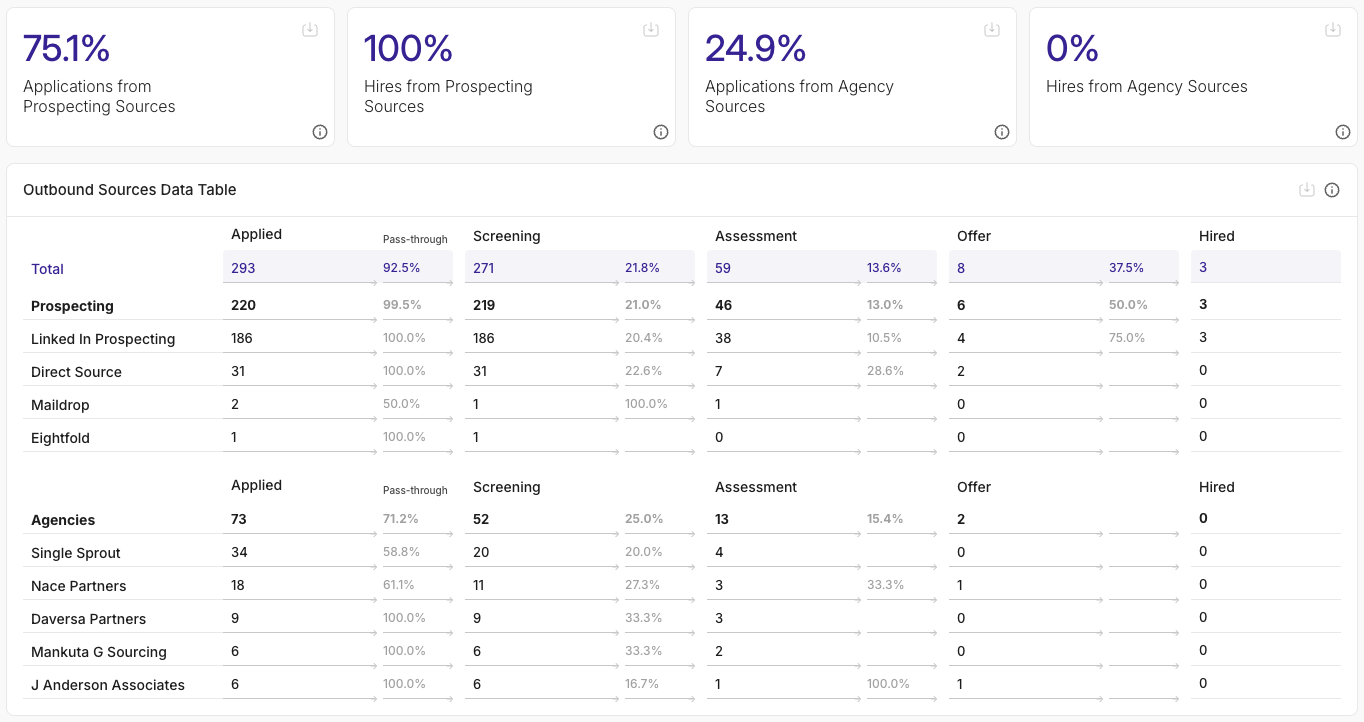This screenshot has height=722, width=1364.
Task: Click Total offer value 8
Action: pos(961,268)
